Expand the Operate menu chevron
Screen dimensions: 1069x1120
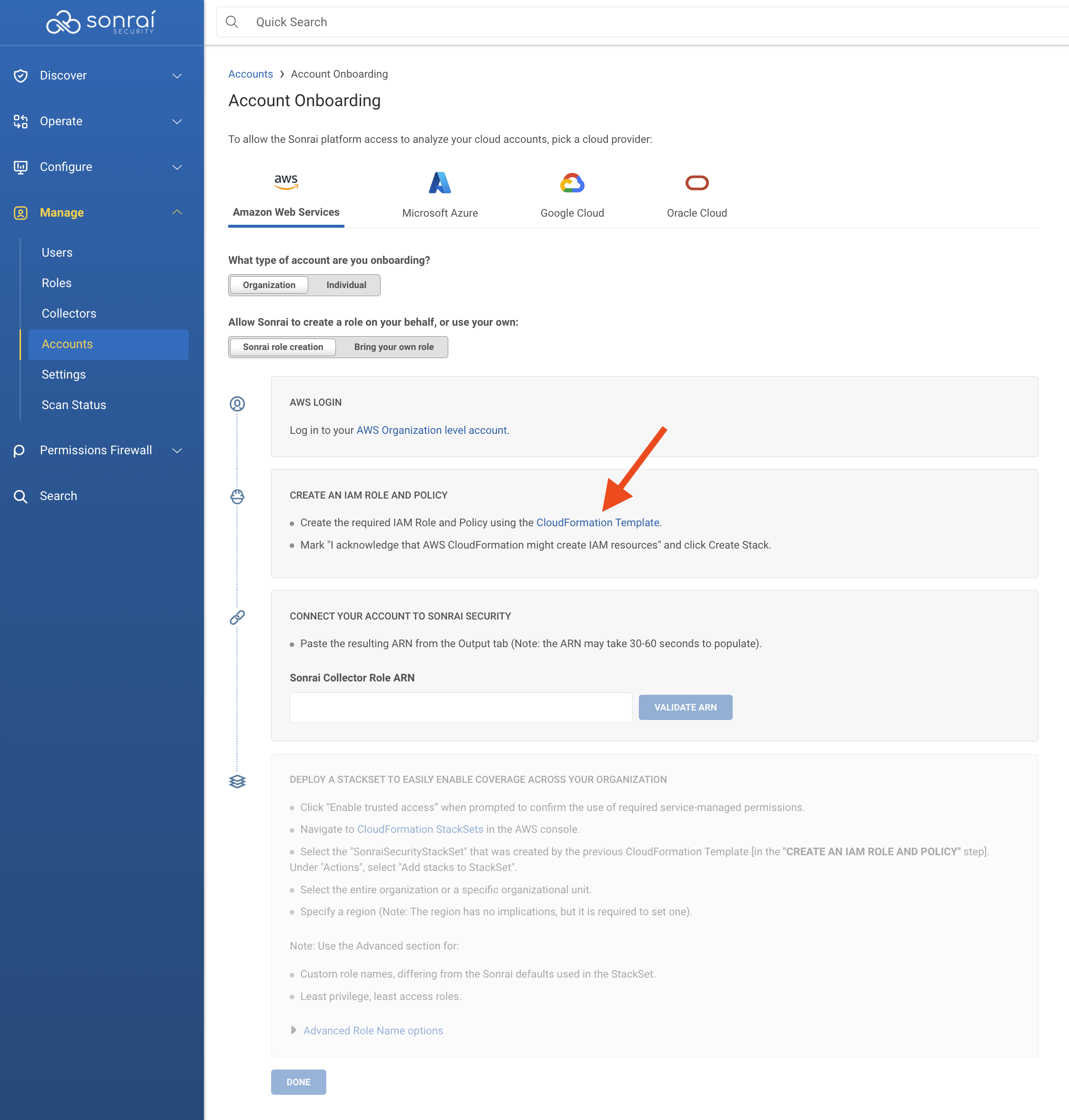[x=177, y=121]
